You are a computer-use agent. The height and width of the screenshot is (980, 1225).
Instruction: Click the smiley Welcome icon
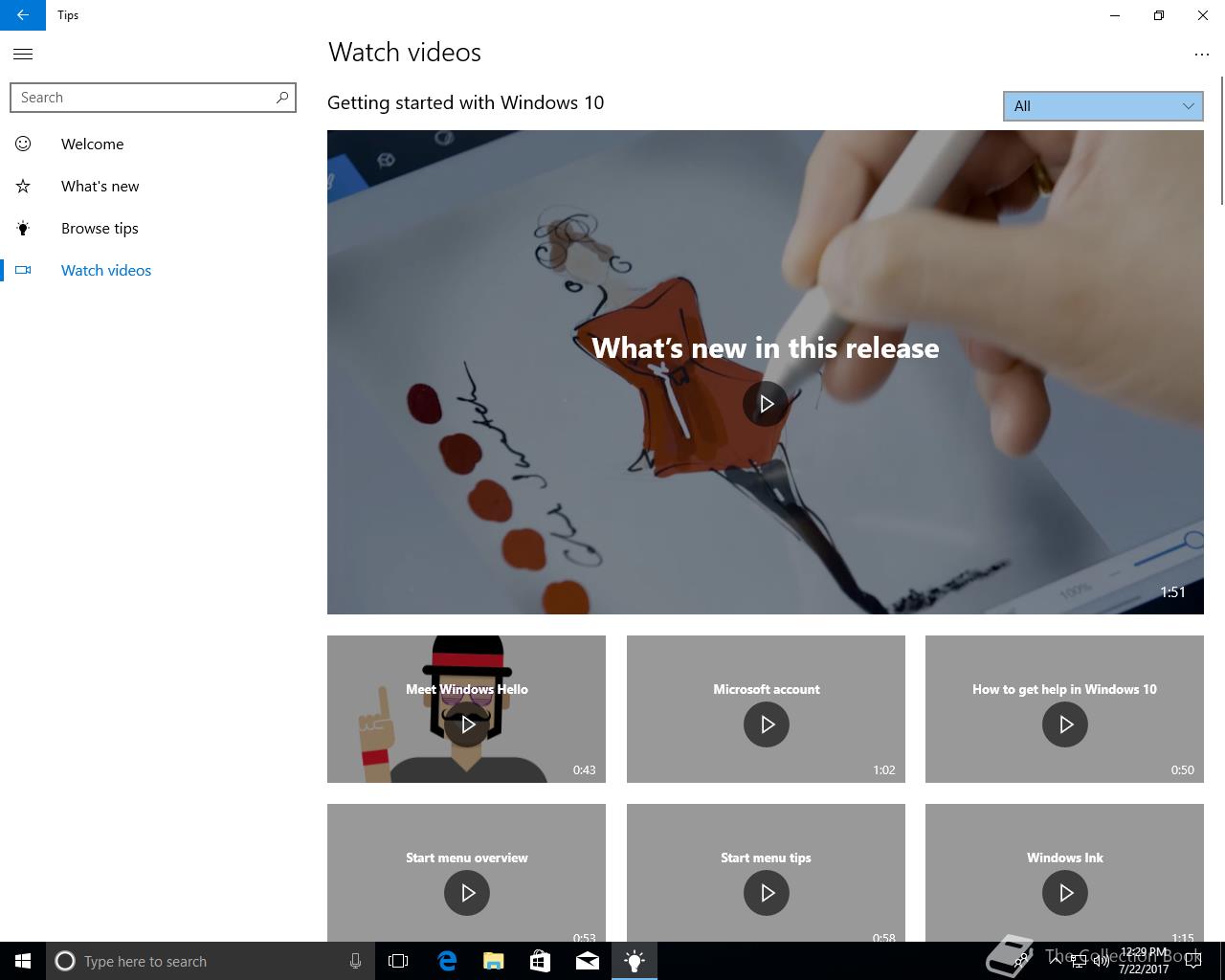point(23,144)
